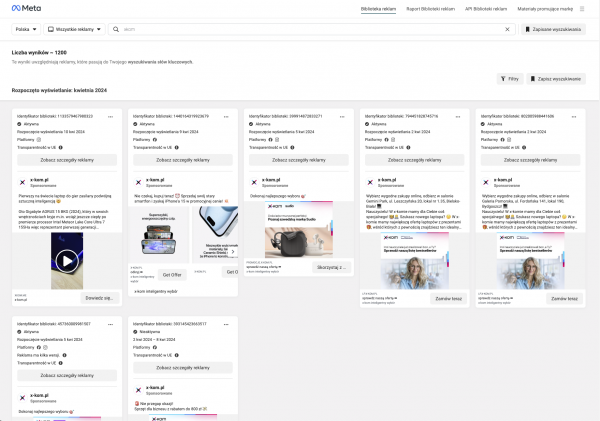Viewport: 600px width, 421px height.
Task: Click Instagram platform icon on fourth ad
Action: pos(393,138)
